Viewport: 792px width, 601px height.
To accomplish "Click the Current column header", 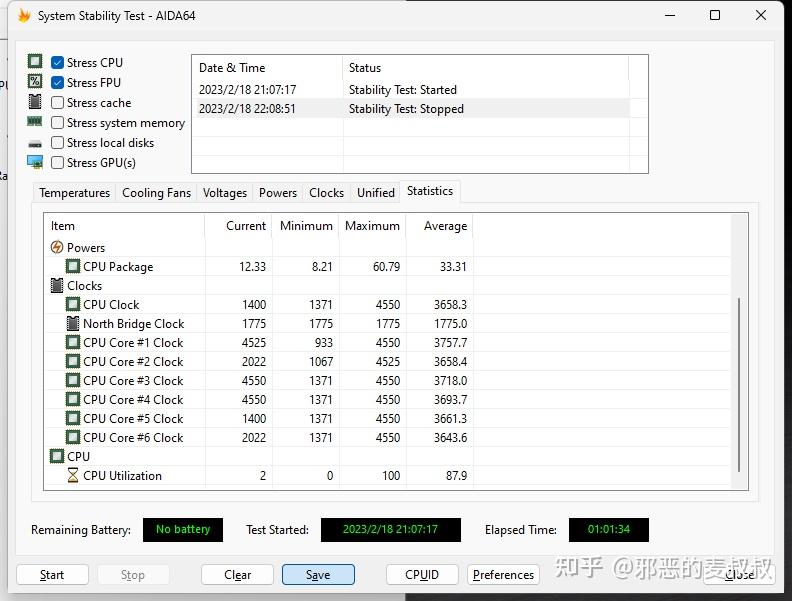I will 238,226.
